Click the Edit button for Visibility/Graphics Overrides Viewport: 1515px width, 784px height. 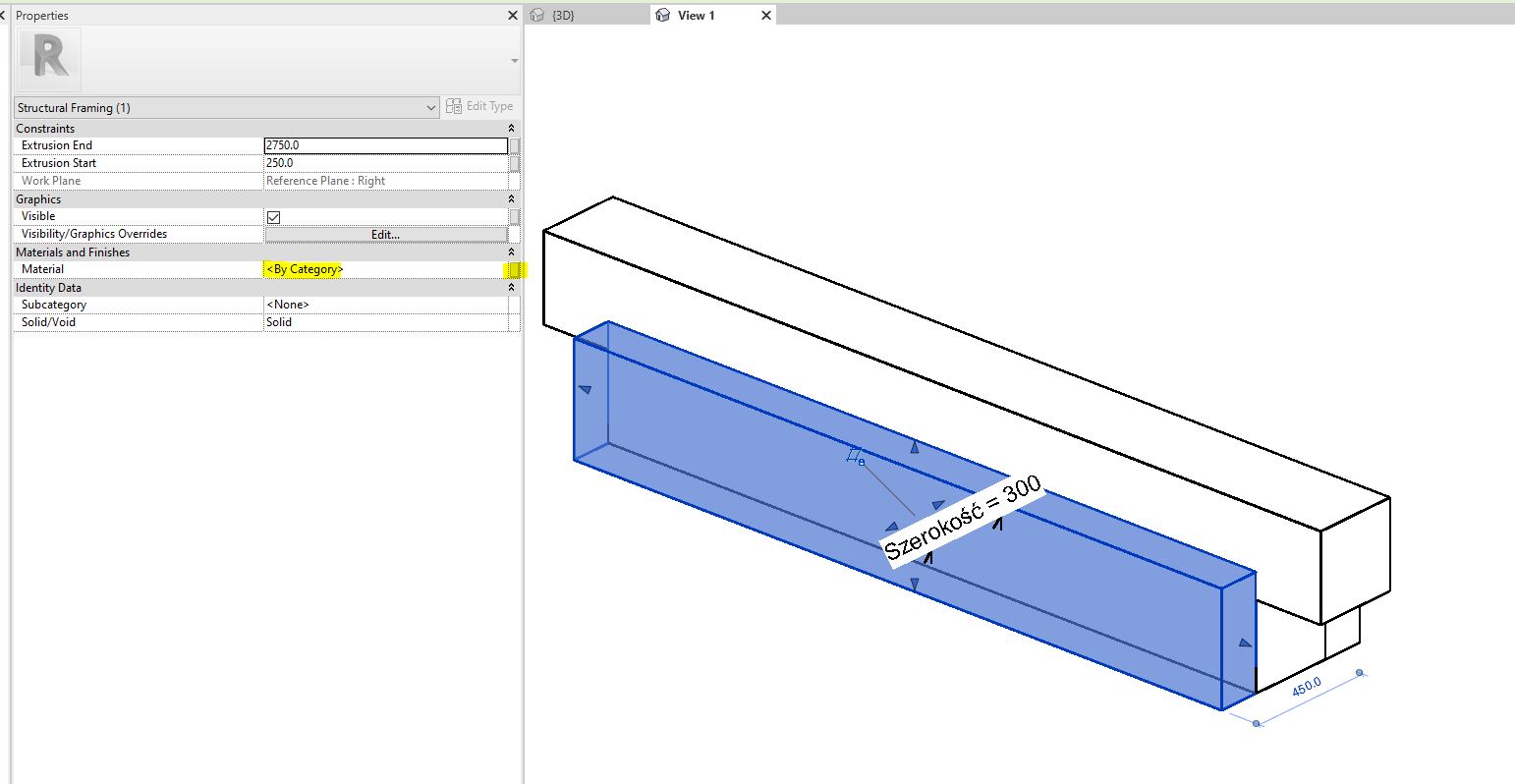click(x=388, y=234)
